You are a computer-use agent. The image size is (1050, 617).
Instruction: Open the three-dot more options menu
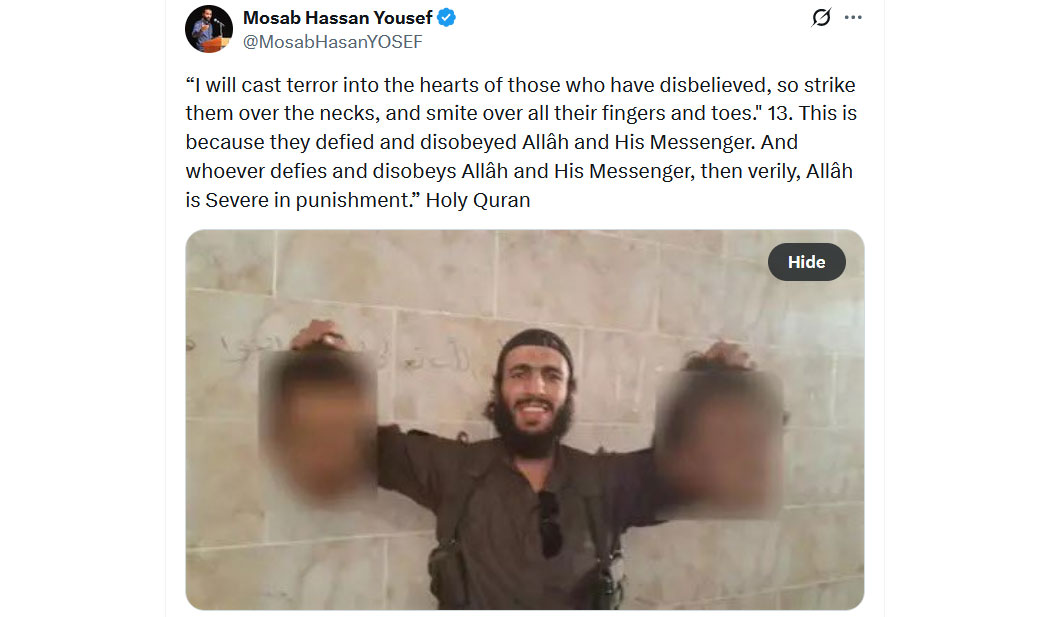pos(853,17)
